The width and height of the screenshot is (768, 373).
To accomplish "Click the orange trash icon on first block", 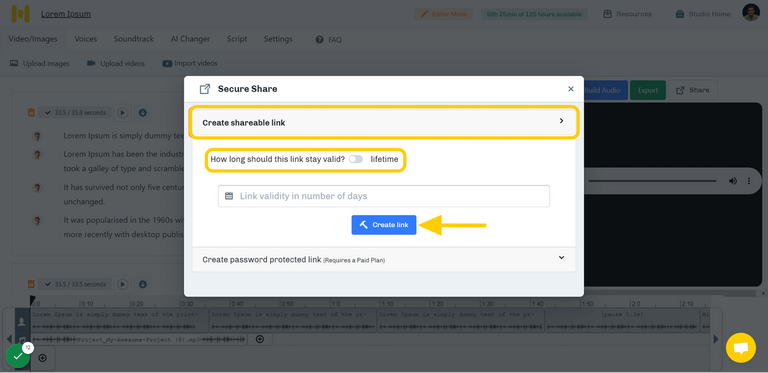I will click(x=31, y=113).
